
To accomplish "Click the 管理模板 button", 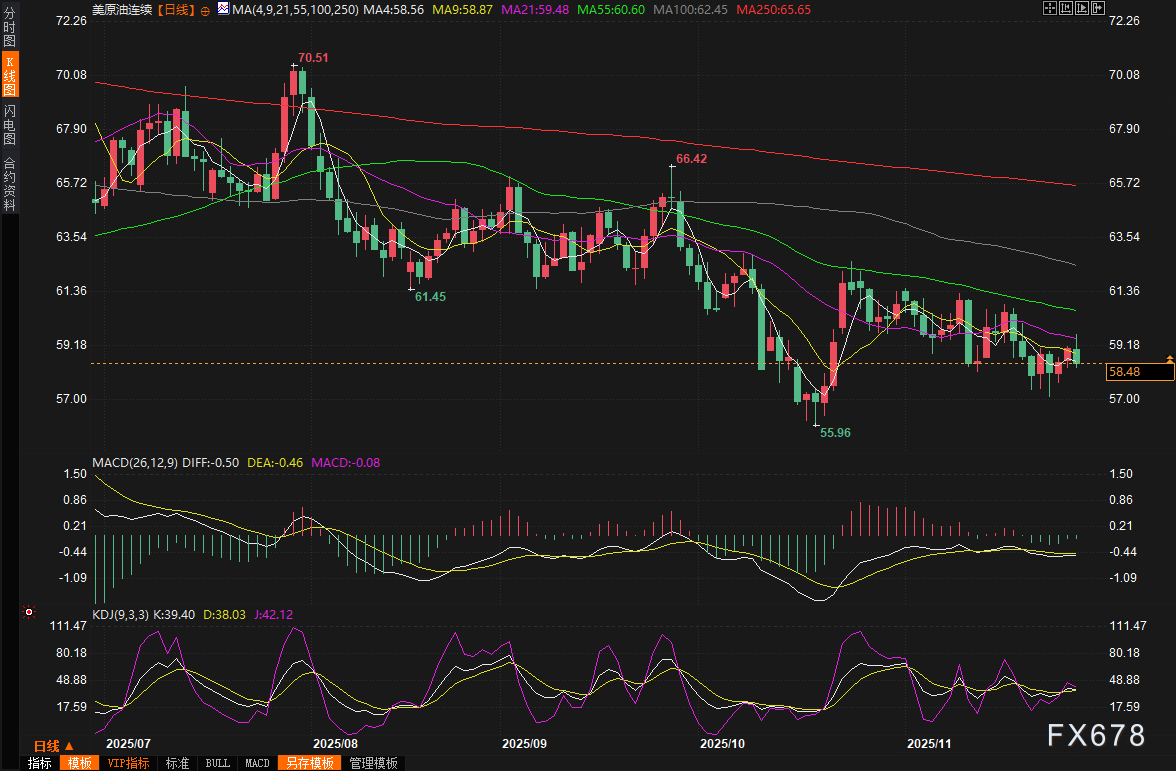I will click(373, 763).
